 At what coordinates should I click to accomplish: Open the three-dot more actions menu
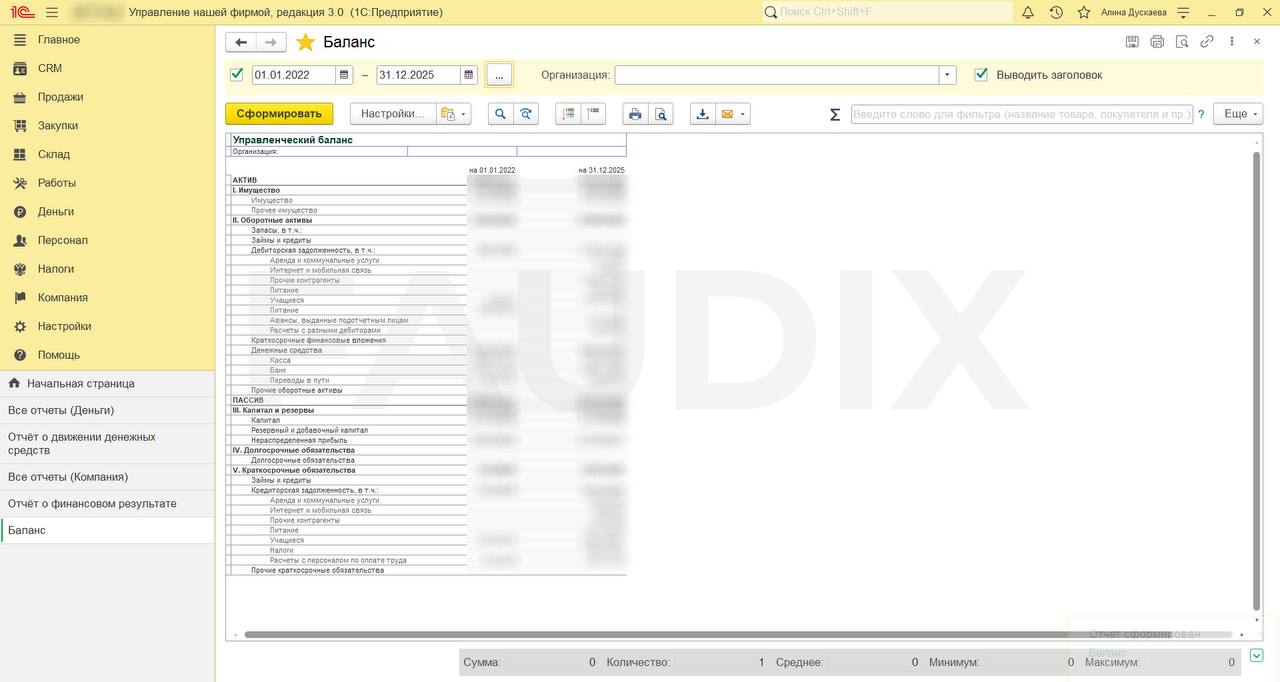coord(1232,42)
